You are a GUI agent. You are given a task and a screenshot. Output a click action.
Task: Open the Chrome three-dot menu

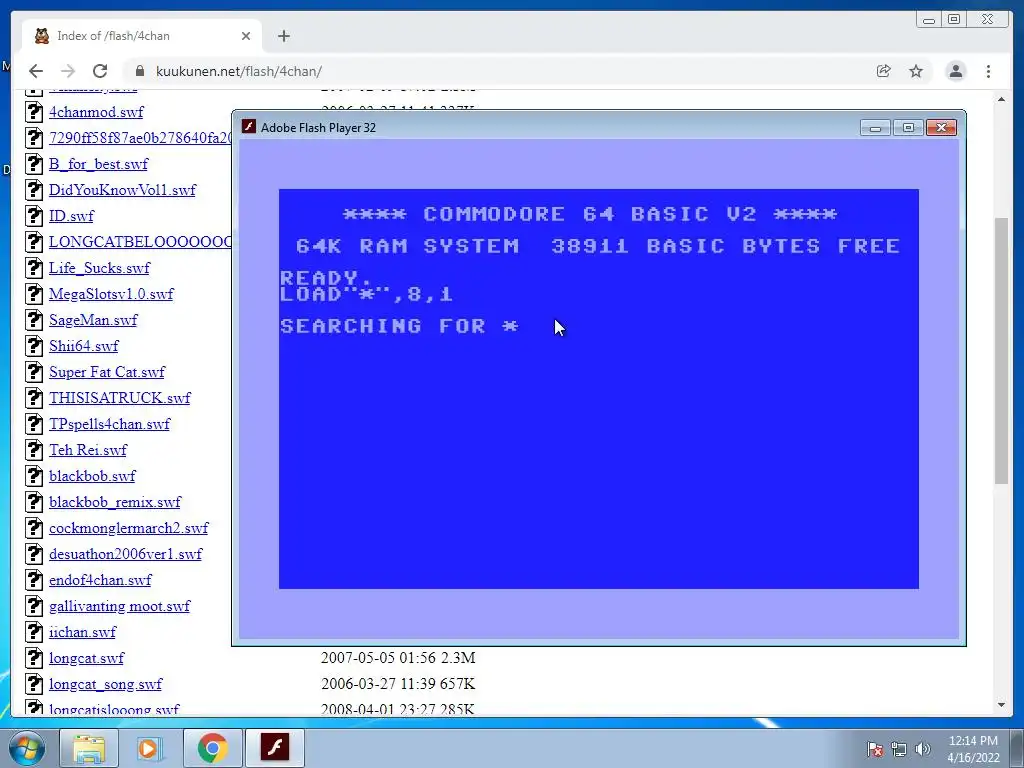(x=989, y=71)
